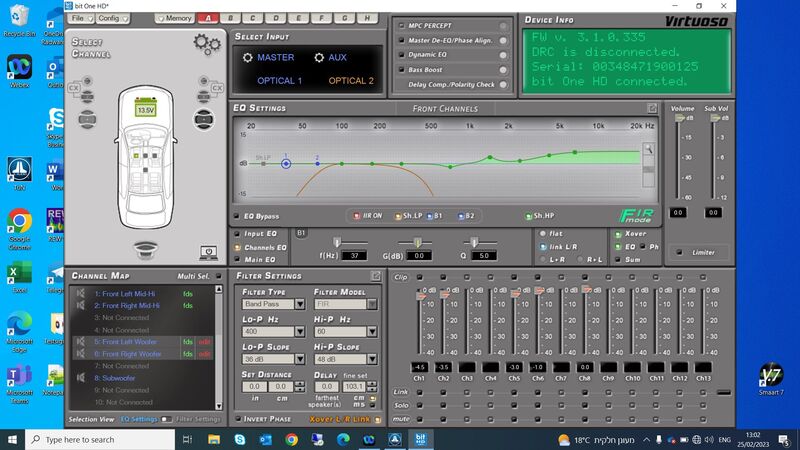The height and width of the screenshot is (450, 800).
Task: Expand the Filter Settings panel with the corner icon
Action: coord(376,276)
